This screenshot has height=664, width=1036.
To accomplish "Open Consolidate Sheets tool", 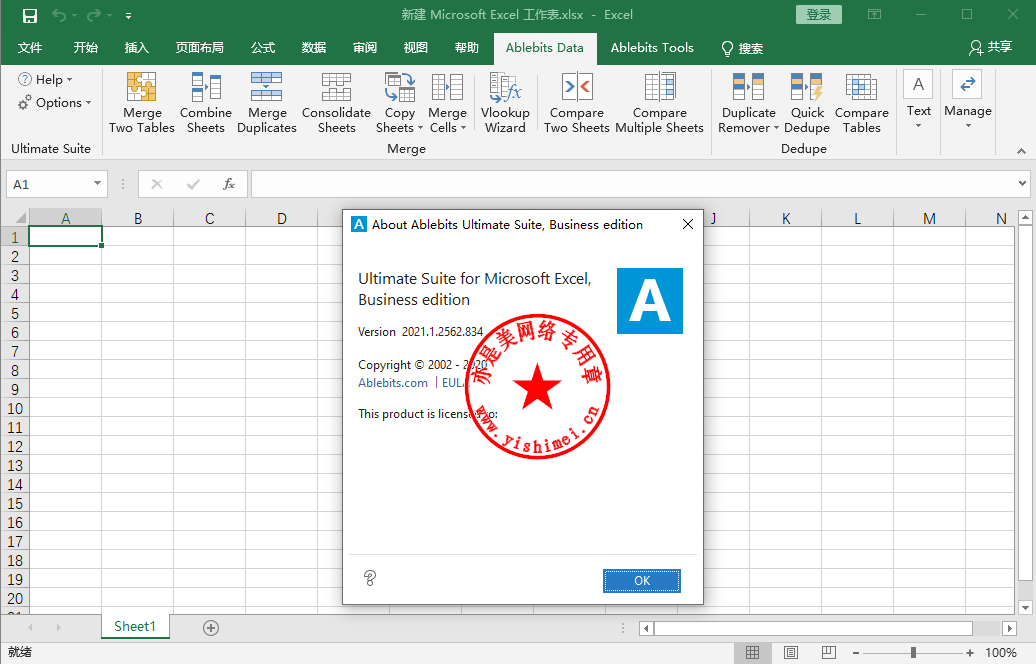I will click(x=336, y=103).
